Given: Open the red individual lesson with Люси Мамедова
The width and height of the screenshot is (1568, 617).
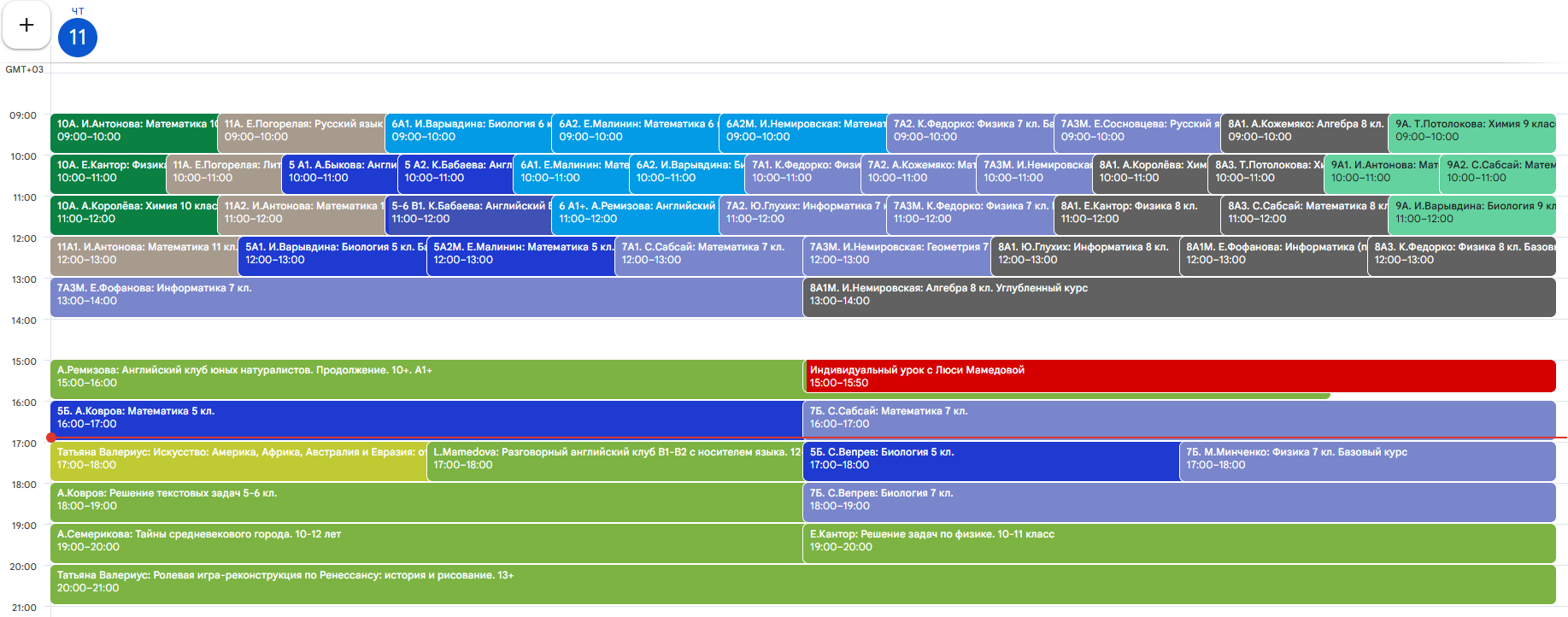Looking at the screenshot, I should point(1178,376).
